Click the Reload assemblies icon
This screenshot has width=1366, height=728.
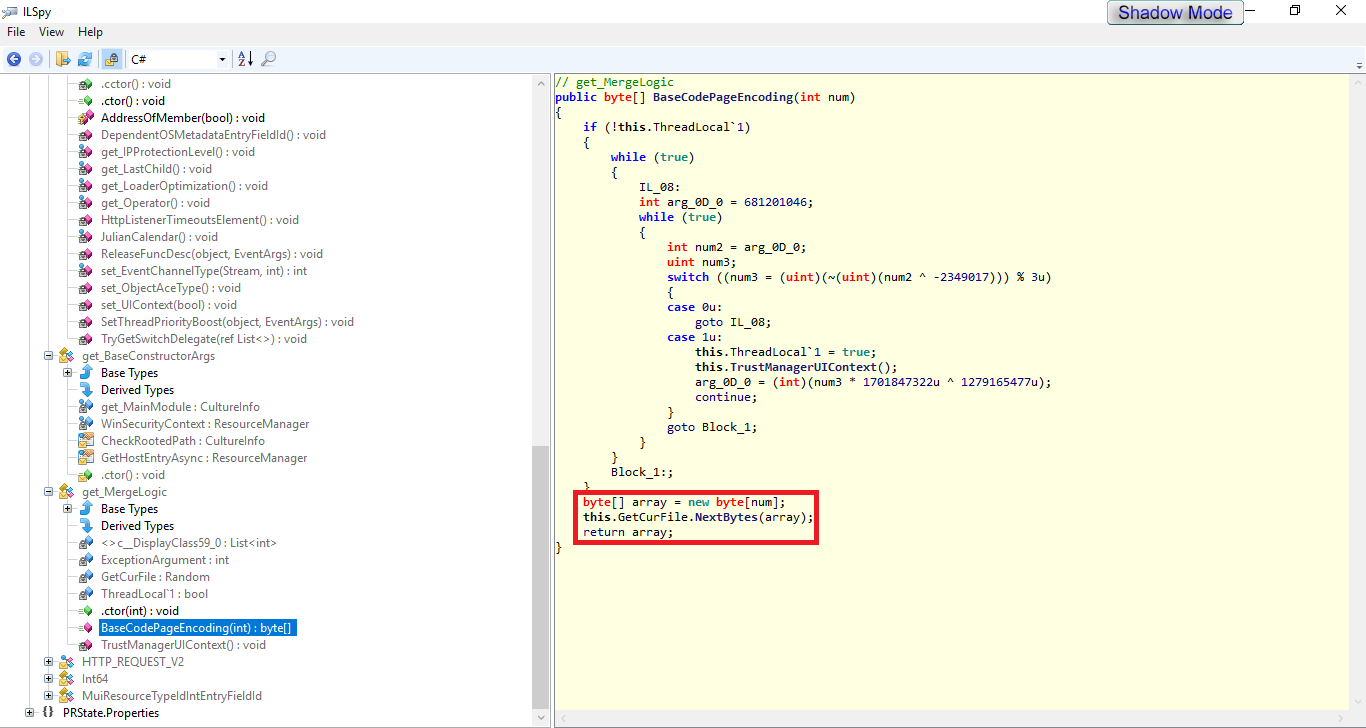tap(85, 59)
